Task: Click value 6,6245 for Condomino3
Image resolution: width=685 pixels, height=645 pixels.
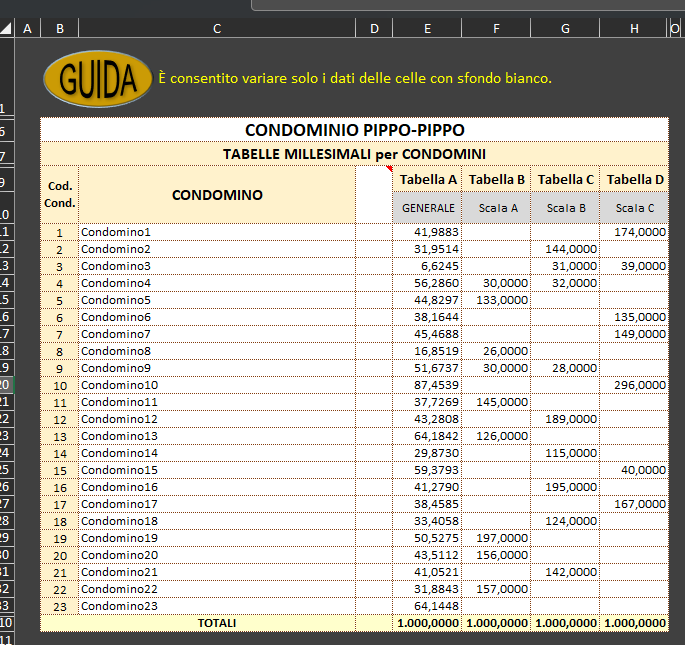Action: pos(427,266)
